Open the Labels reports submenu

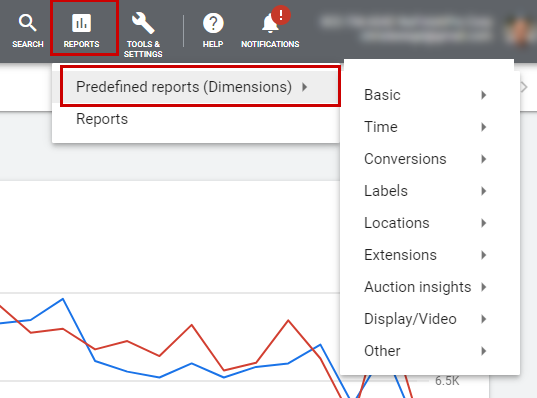(430, 191)
